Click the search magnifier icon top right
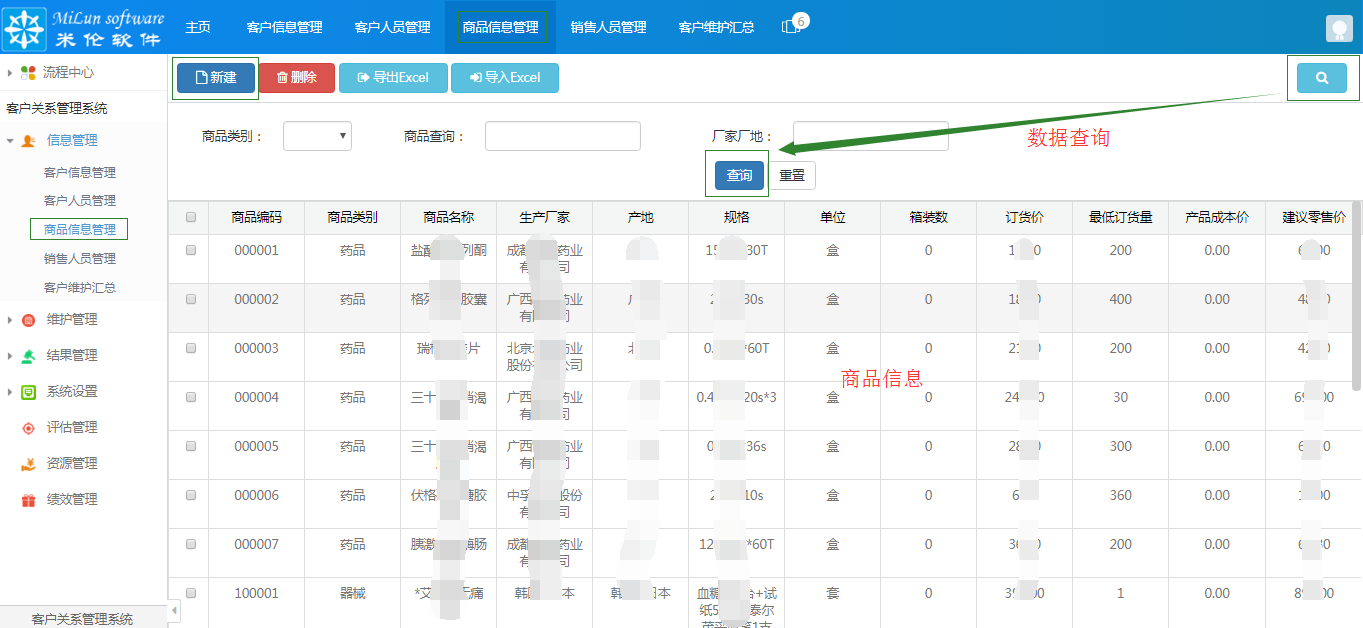1363x628 pixels. coord(1322,77)
